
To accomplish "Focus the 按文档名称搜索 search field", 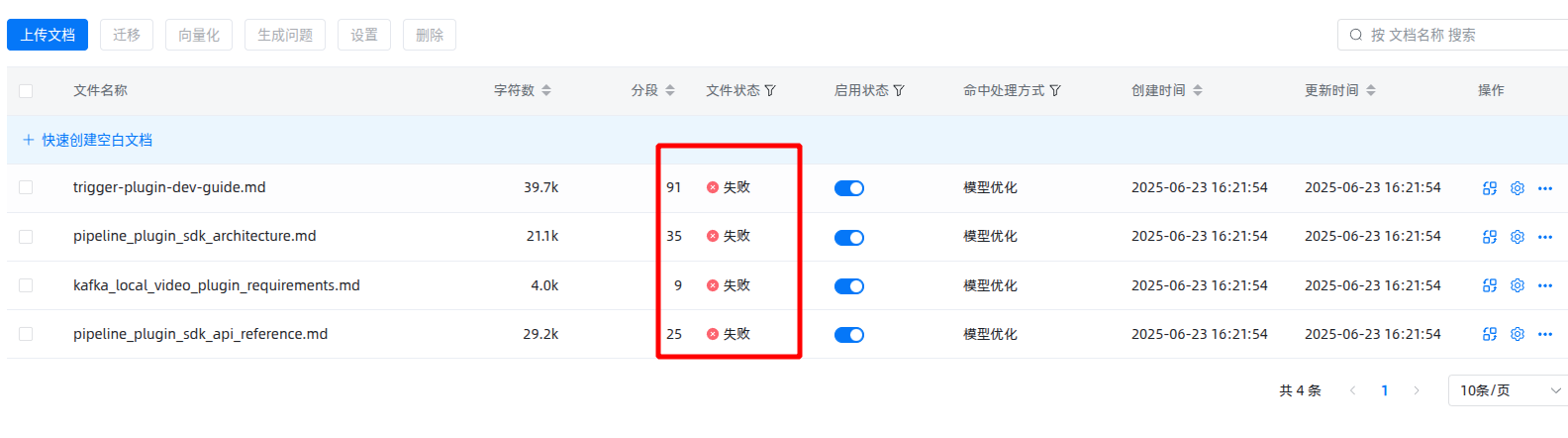I will coord(1455,35).
